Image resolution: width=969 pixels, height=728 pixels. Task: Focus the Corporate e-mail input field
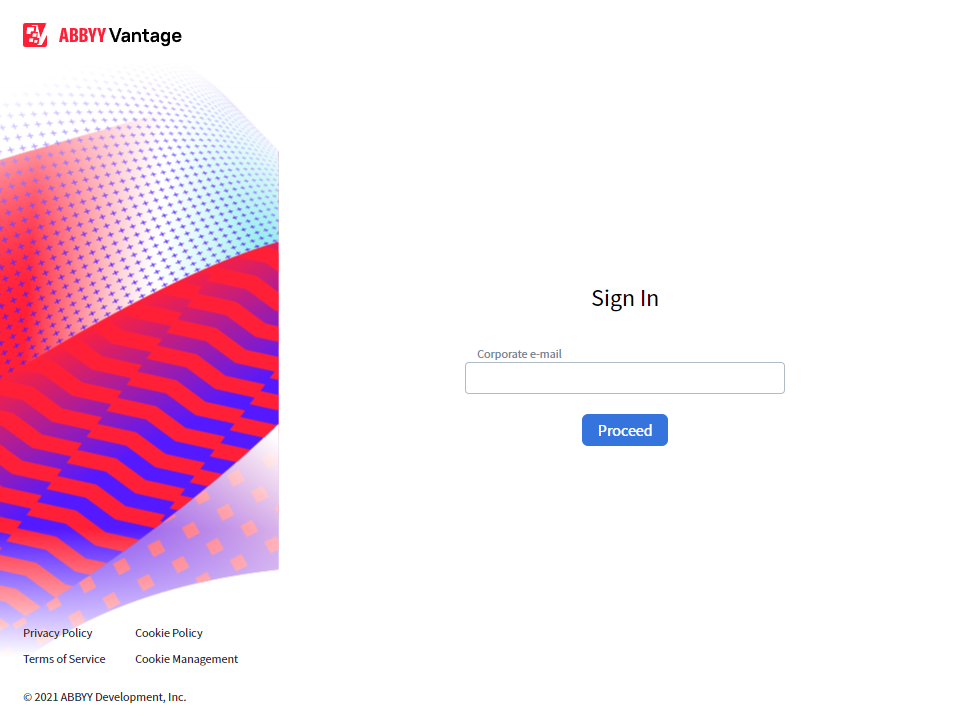click(624, 378)
